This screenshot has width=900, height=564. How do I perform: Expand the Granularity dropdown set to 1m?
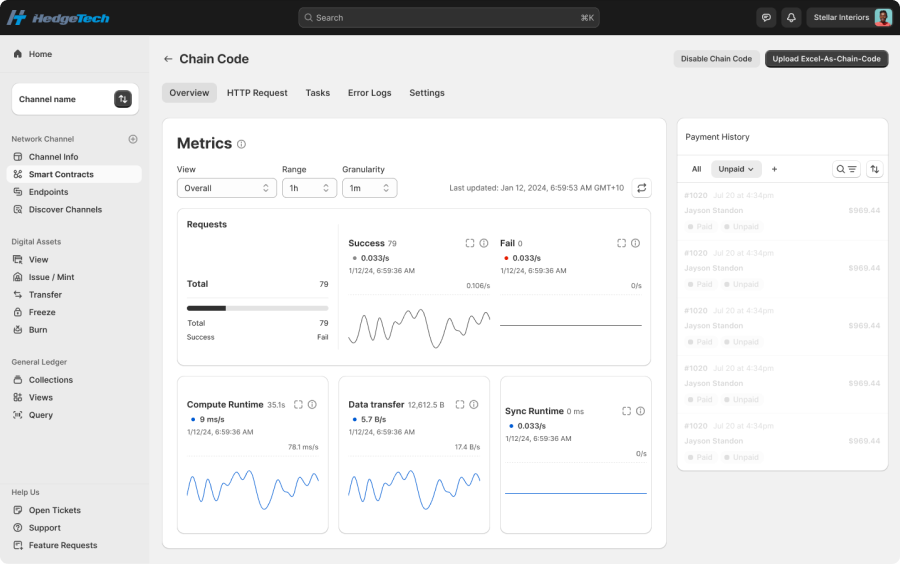pos(369,188)
